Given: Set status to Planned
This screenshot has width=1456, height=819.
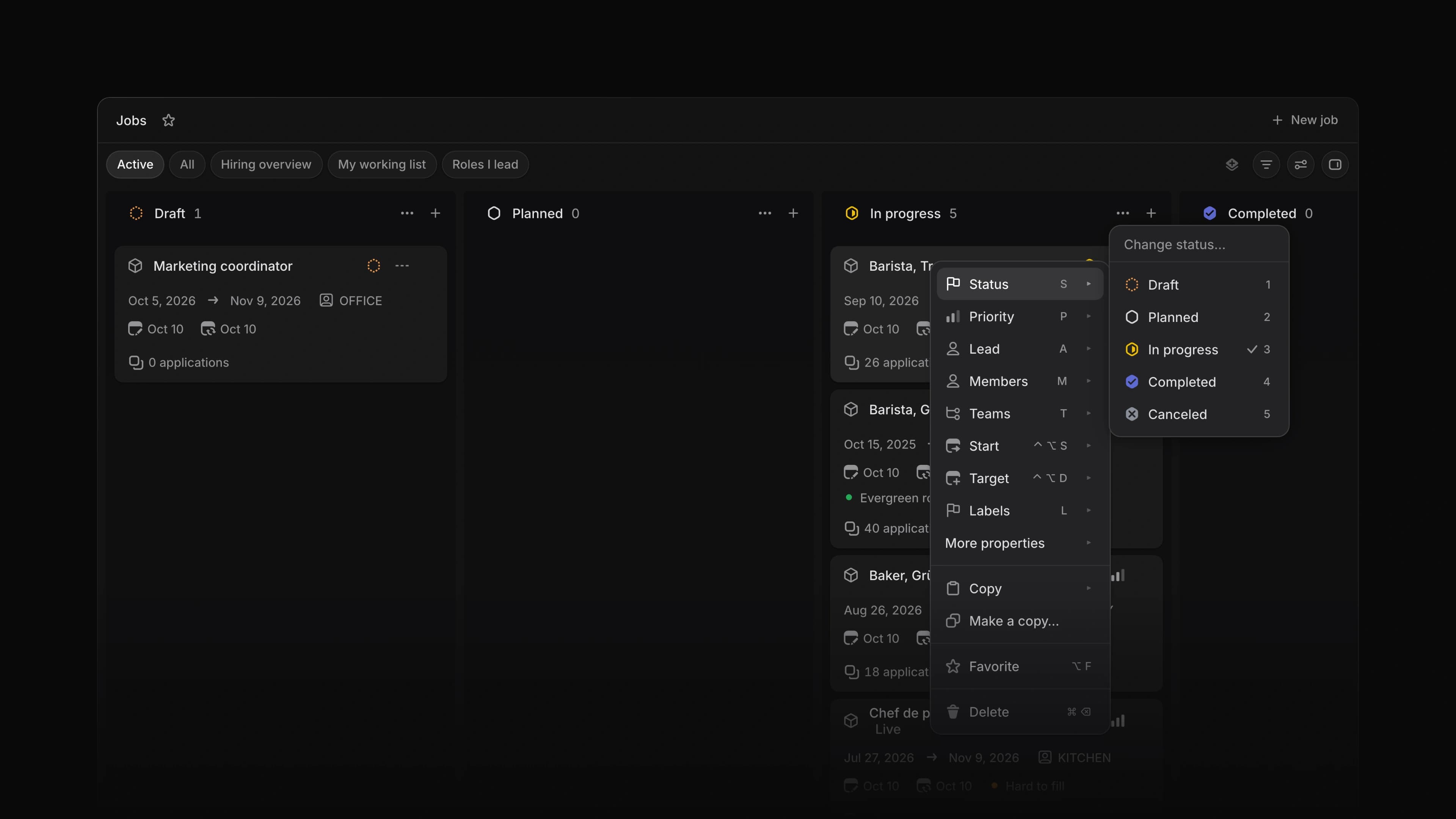Looking at the screenshot, I should point(1199,317).
